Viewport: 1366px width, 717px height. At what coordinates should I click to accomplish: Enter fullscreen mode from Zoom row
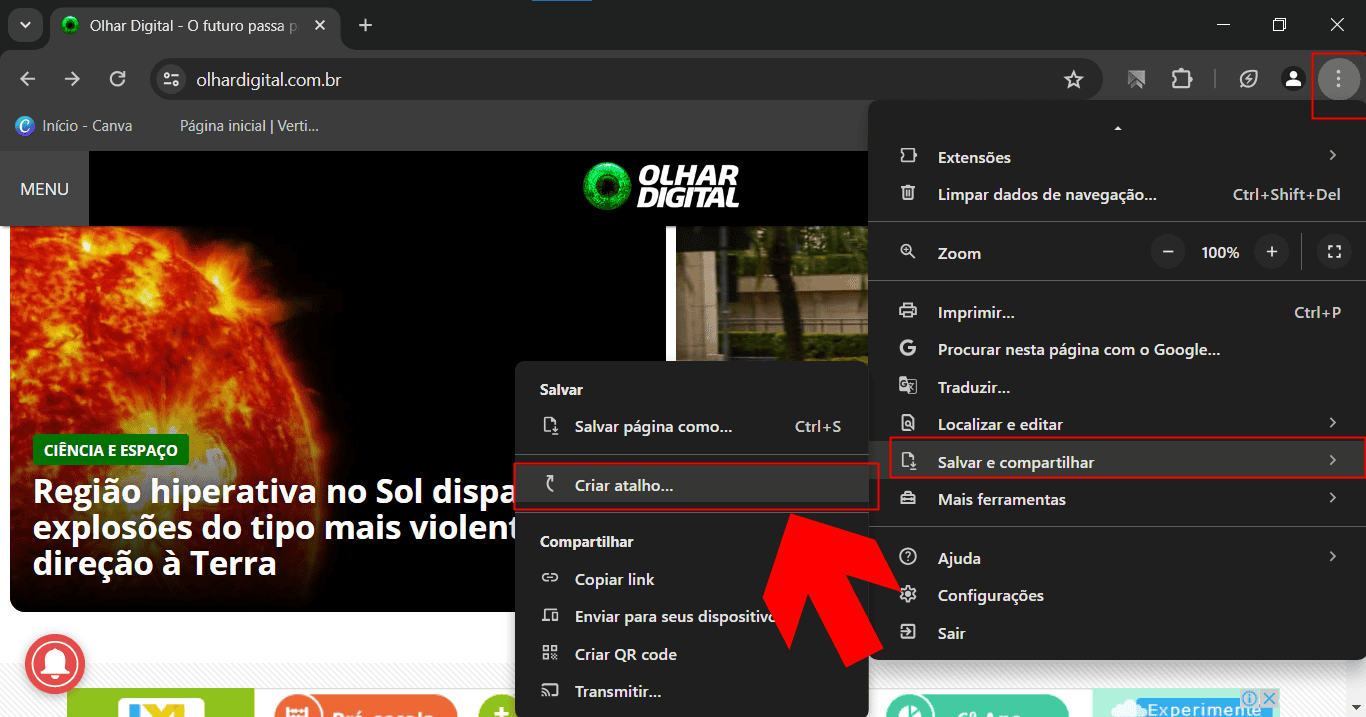click(1334, 252)
